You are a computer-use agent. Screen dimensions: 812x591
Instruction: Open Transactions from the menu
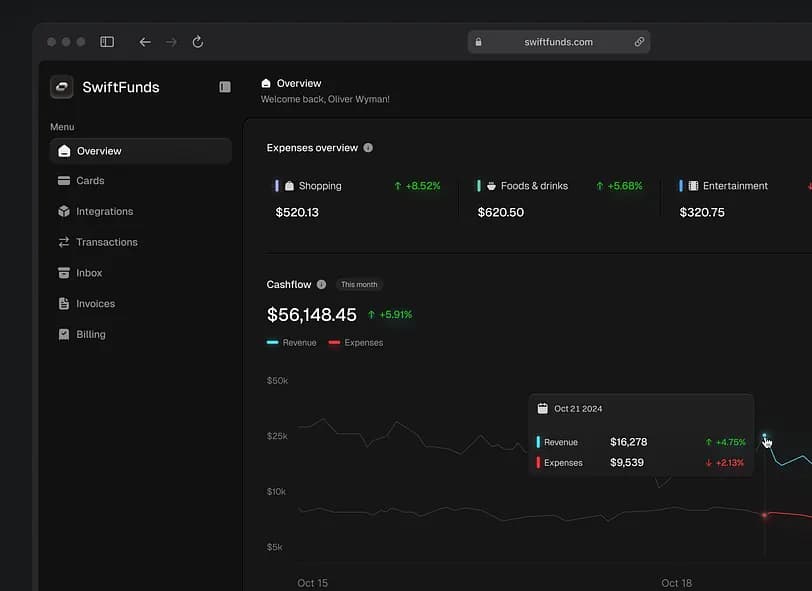[x=141, y=242]
